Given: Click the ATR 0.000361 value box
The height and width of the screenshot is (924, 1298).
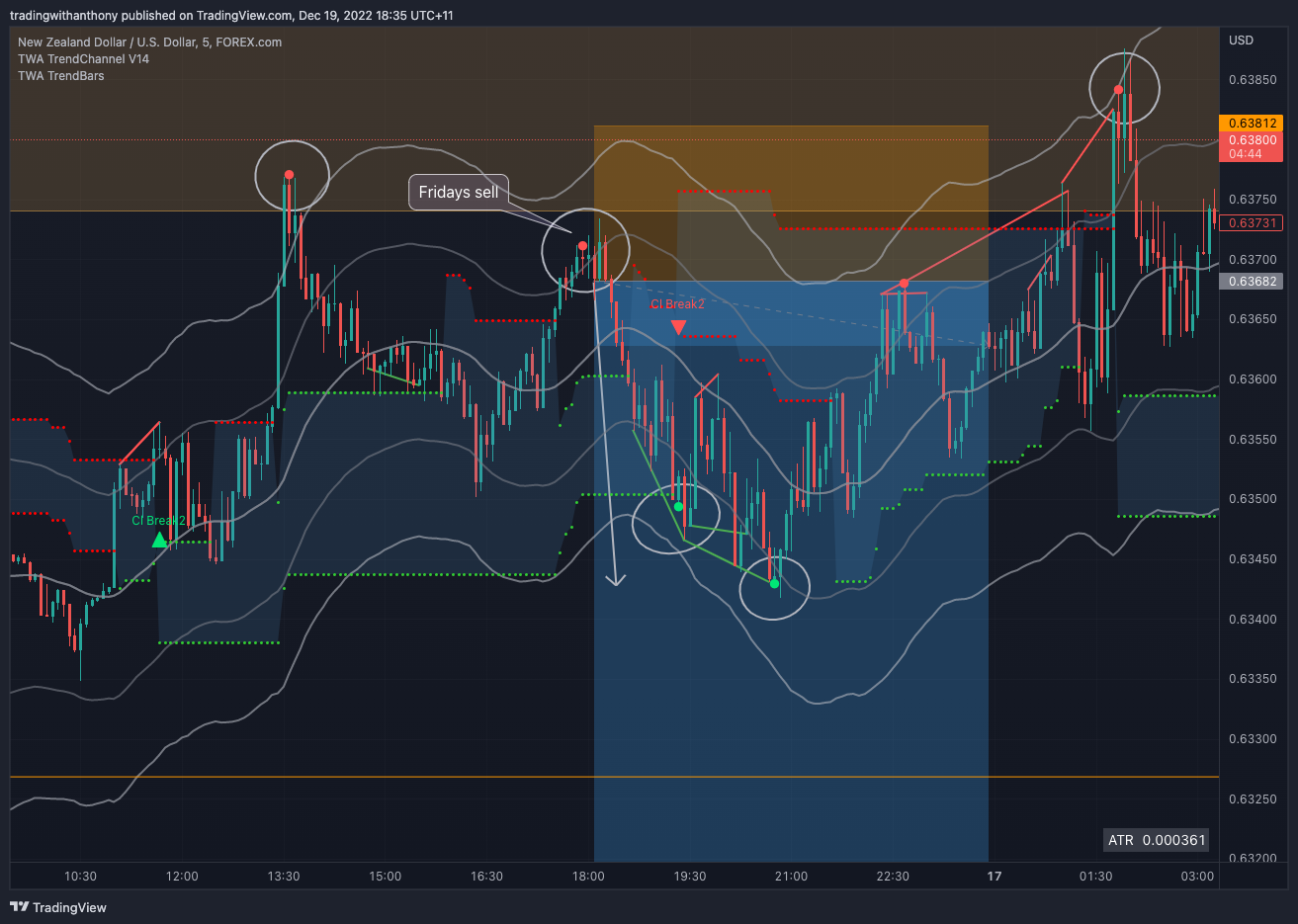Looking at the screenshot, I should point(1157,840).
